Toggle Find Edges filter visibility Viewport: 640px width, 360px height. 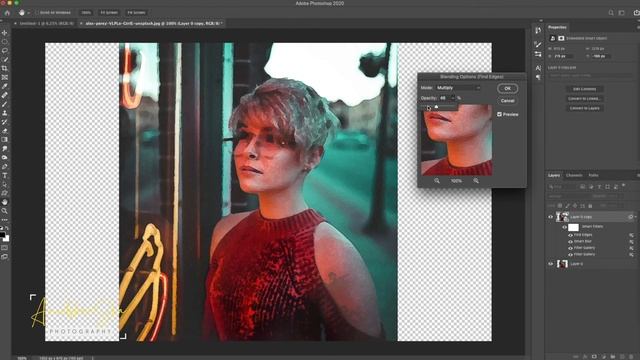pyautogui.click(x=570, y=235)
